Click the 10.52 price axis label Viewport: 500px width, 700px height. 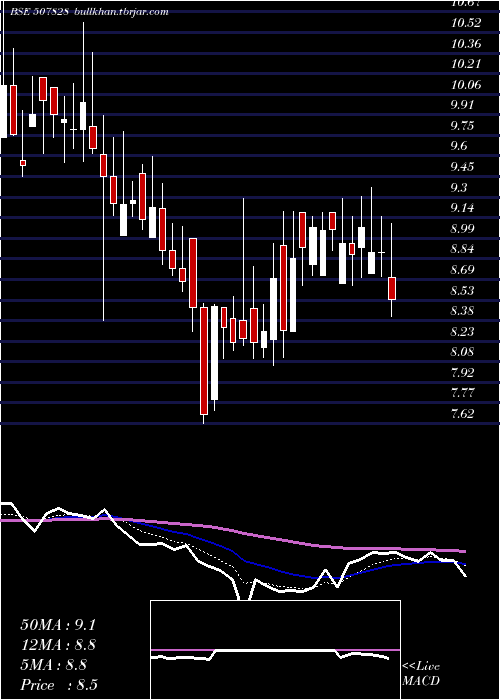point(466,23)
